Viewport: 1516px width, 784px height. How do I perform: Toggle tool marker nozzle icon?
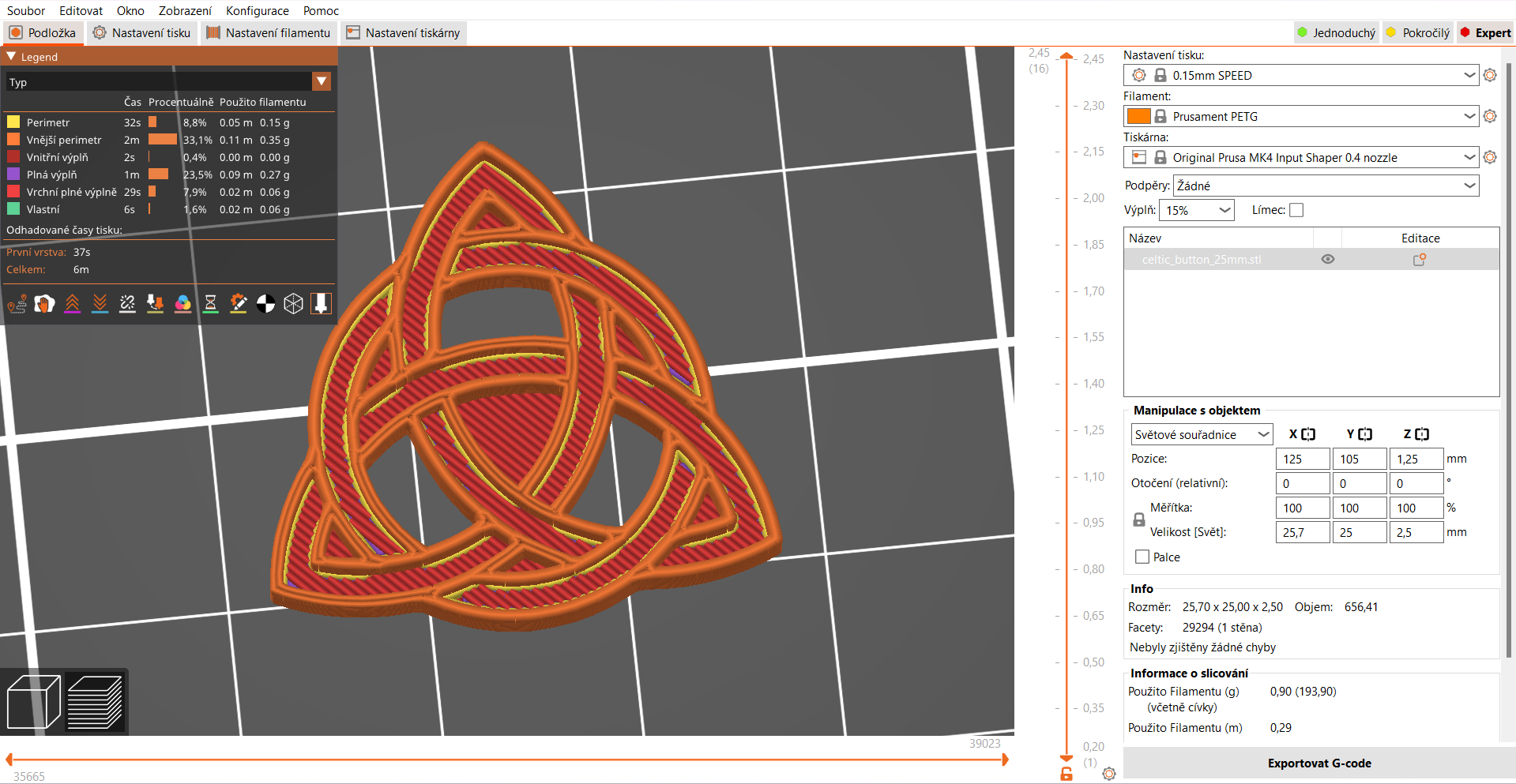coord(322,304)
